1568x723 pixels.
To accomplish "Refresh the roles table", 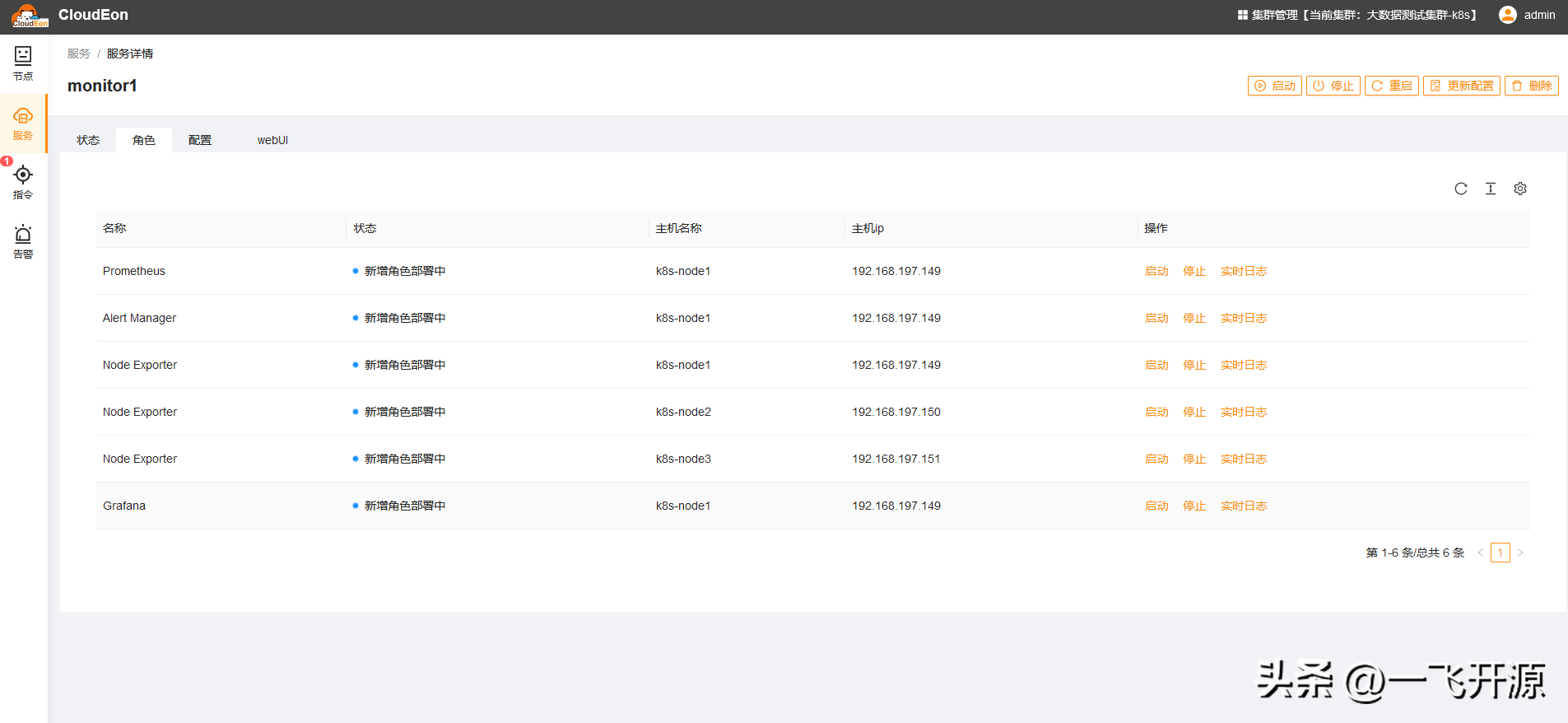I will [1461, 189].
